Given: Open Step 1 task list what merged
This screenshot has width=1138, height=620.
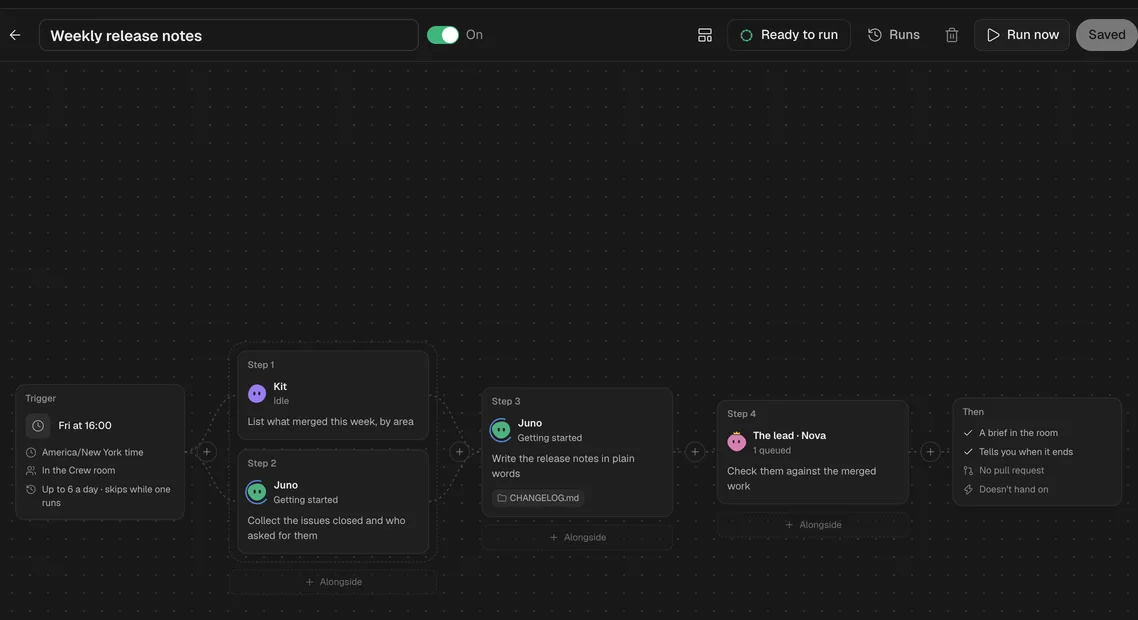Looking at the screenshot, I should [330, 422].
